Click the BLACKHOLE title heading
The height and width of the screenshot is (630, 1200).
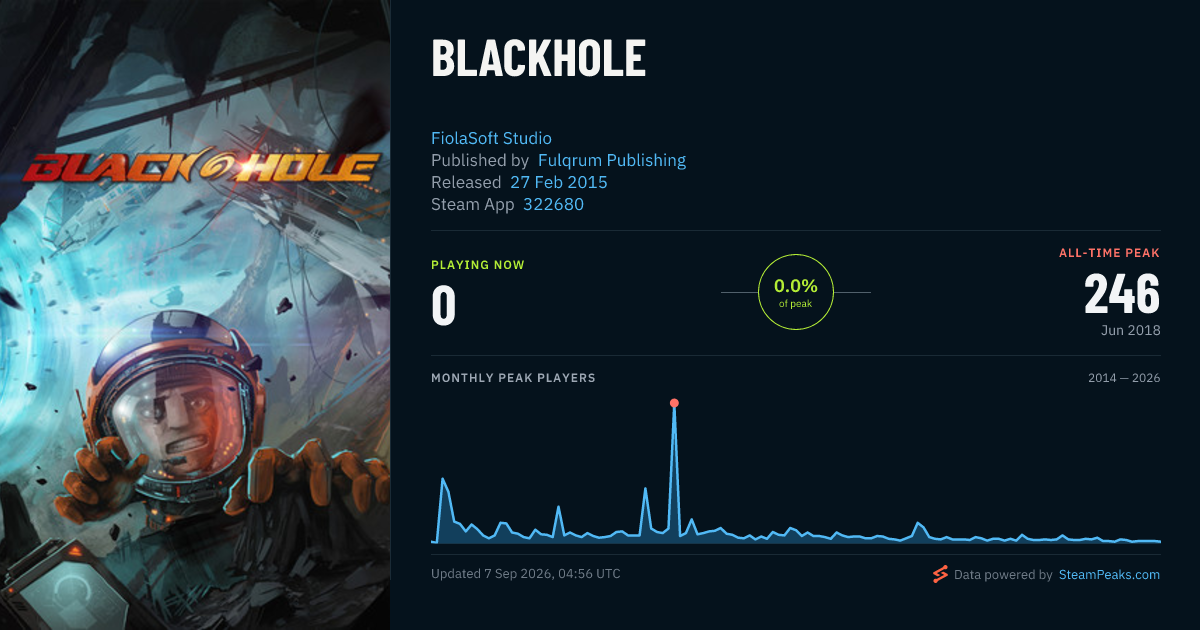(x=538, y=60)
